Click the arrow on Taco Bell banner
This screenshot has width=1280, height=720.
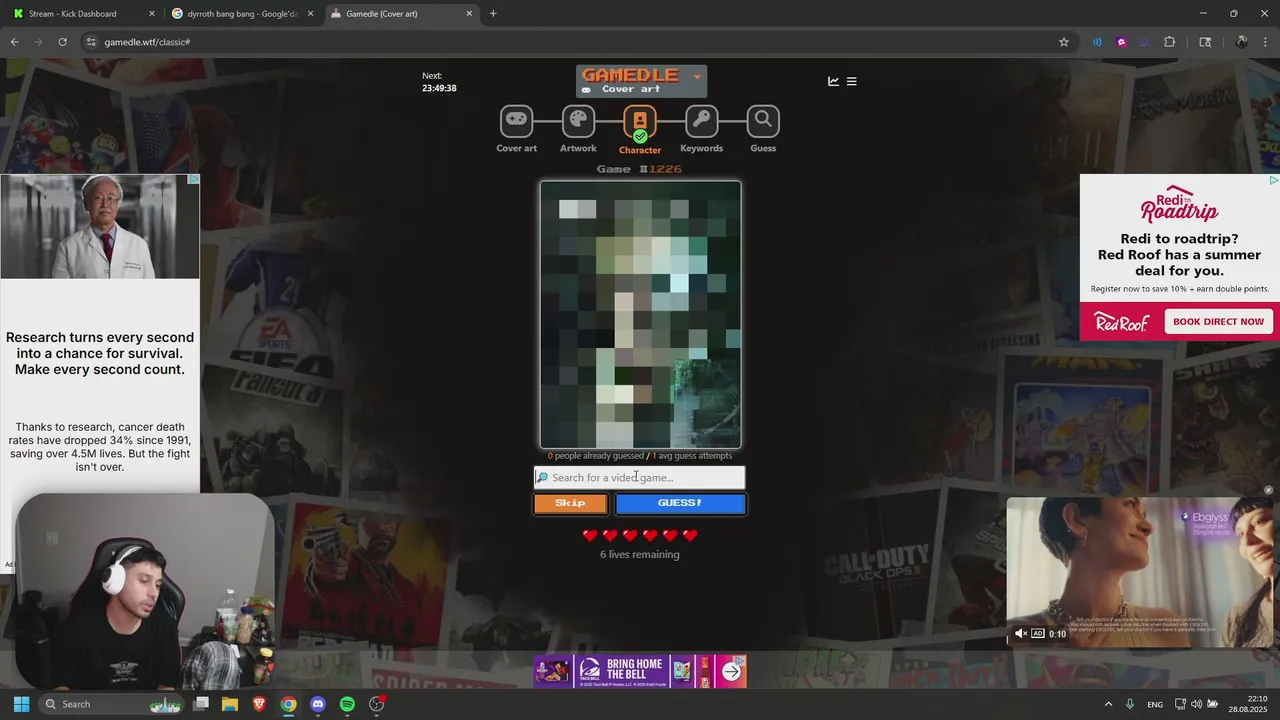(x=732, y=671)
